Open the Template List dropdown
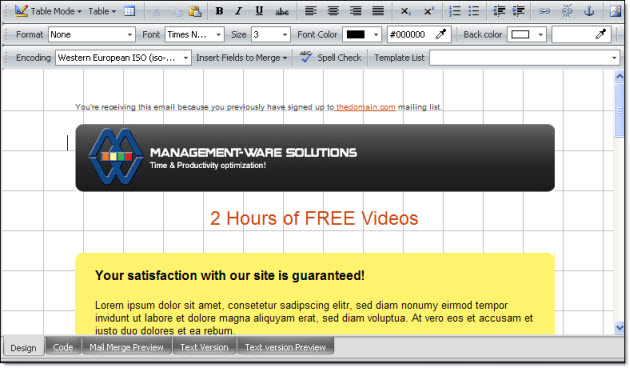 point(524,58)
